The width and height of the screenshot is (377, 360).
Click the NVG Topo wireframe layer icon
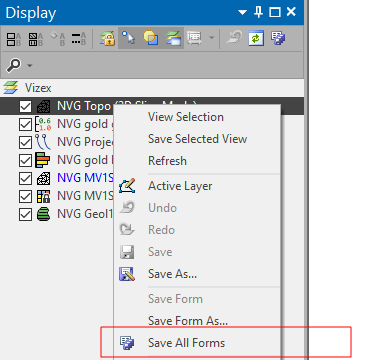click(x=43, y=106)
